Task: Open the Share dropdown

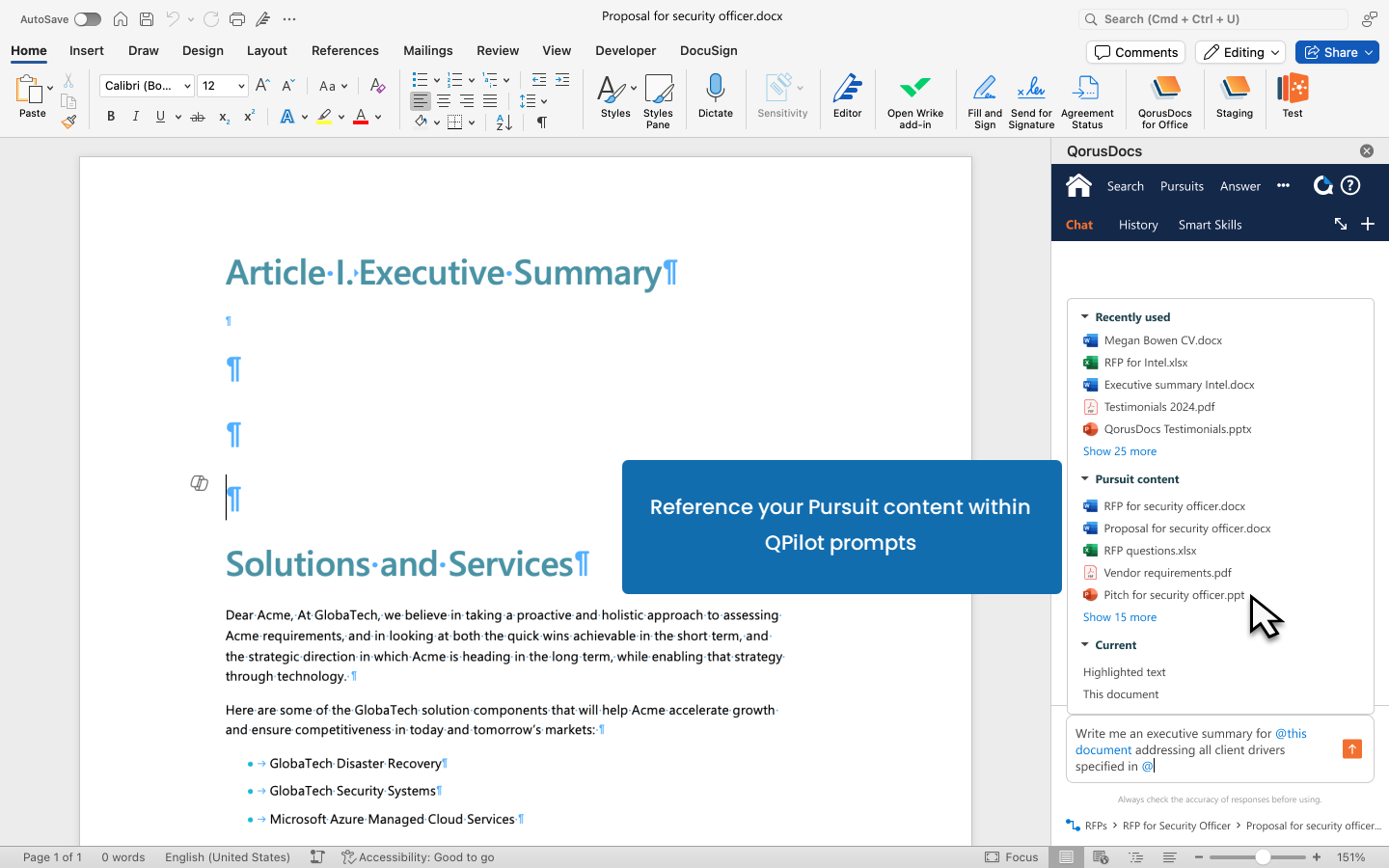Action: 1370,52
